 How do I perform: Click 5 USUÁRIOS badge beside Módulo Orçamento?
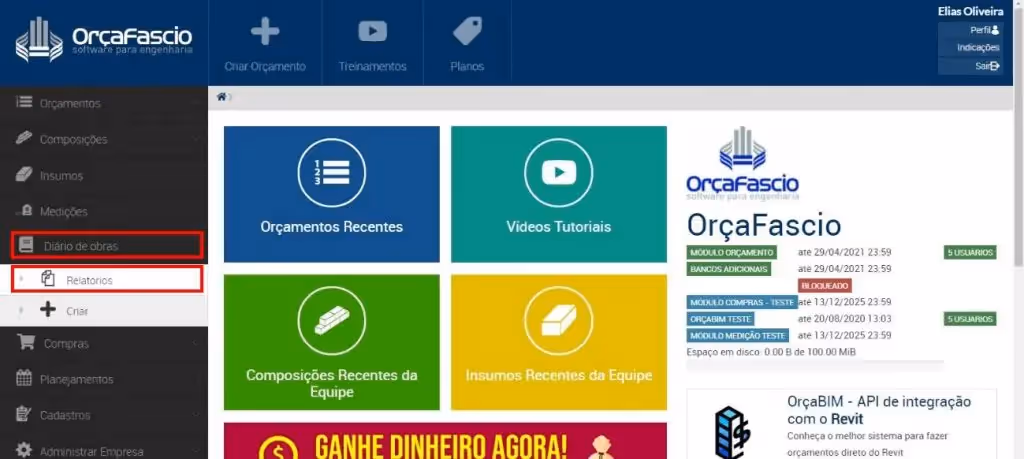970,253
